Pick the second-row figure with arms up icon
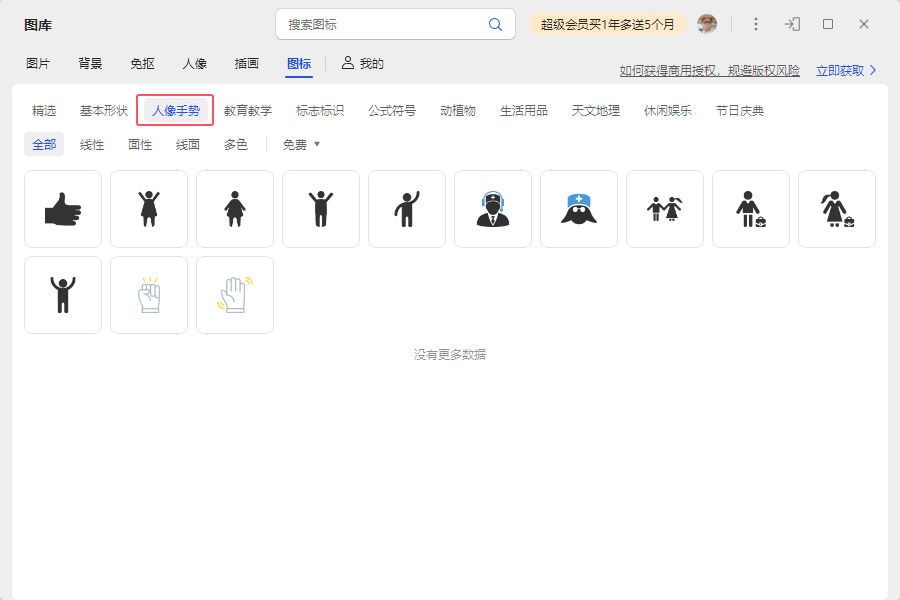 pyautogui.click(x=63, y=295)
